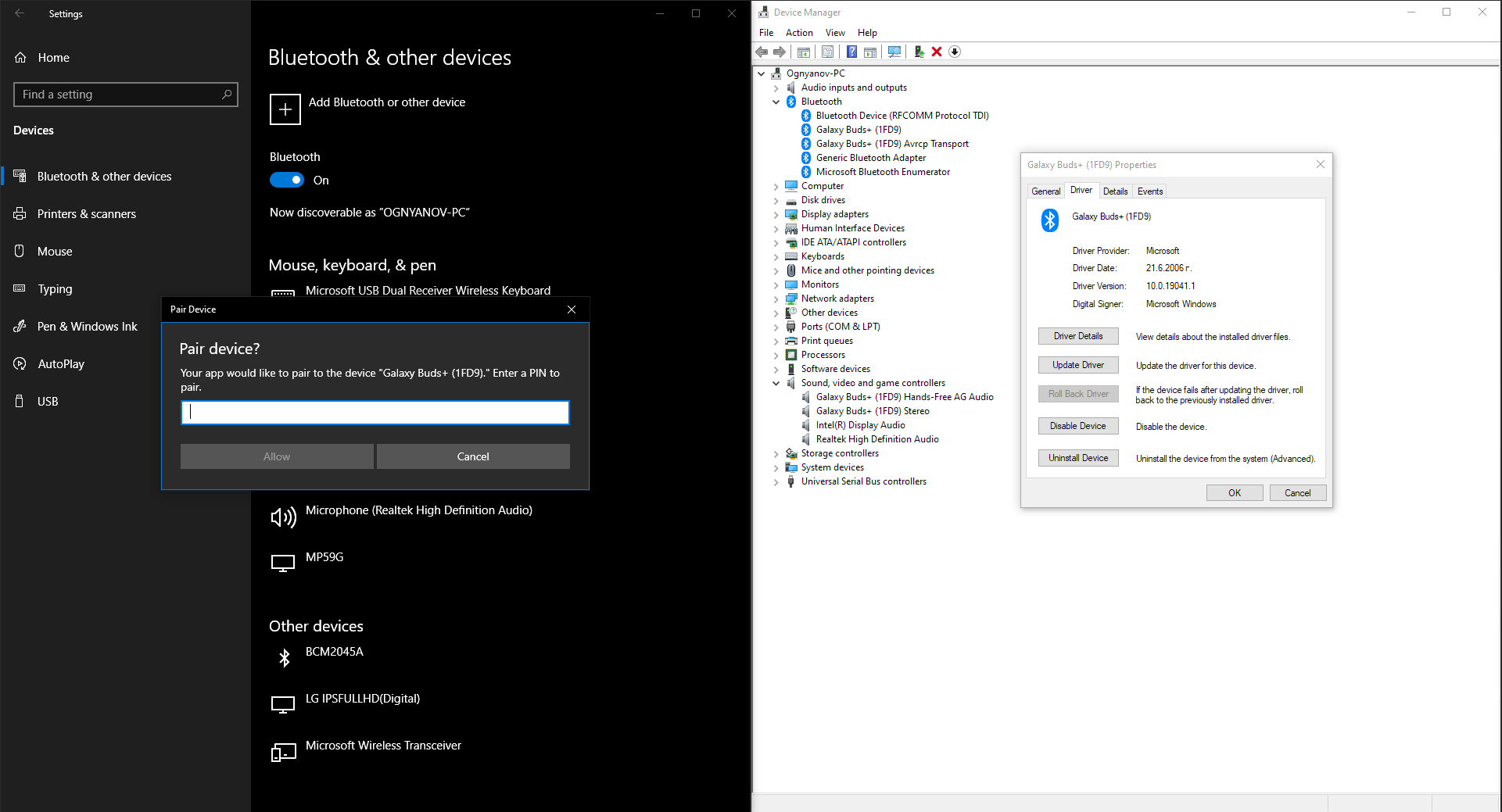Expand the Human Interface Devices category
Screen dimensions: 1502x812
tap(776, 228)
